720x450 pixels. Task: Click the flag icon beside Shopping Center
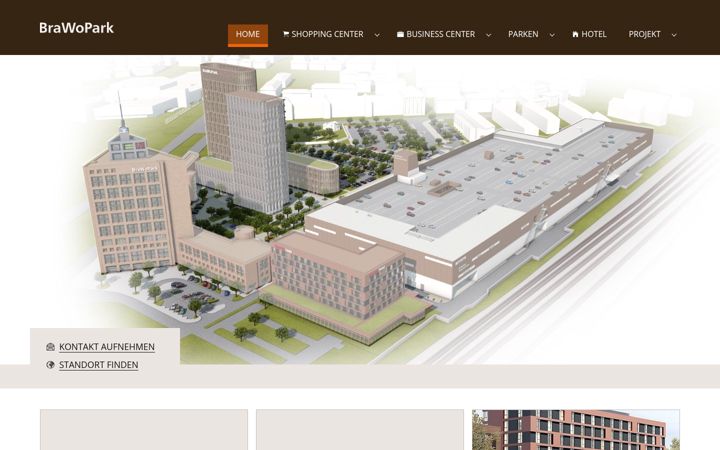[x=286, y=34]
